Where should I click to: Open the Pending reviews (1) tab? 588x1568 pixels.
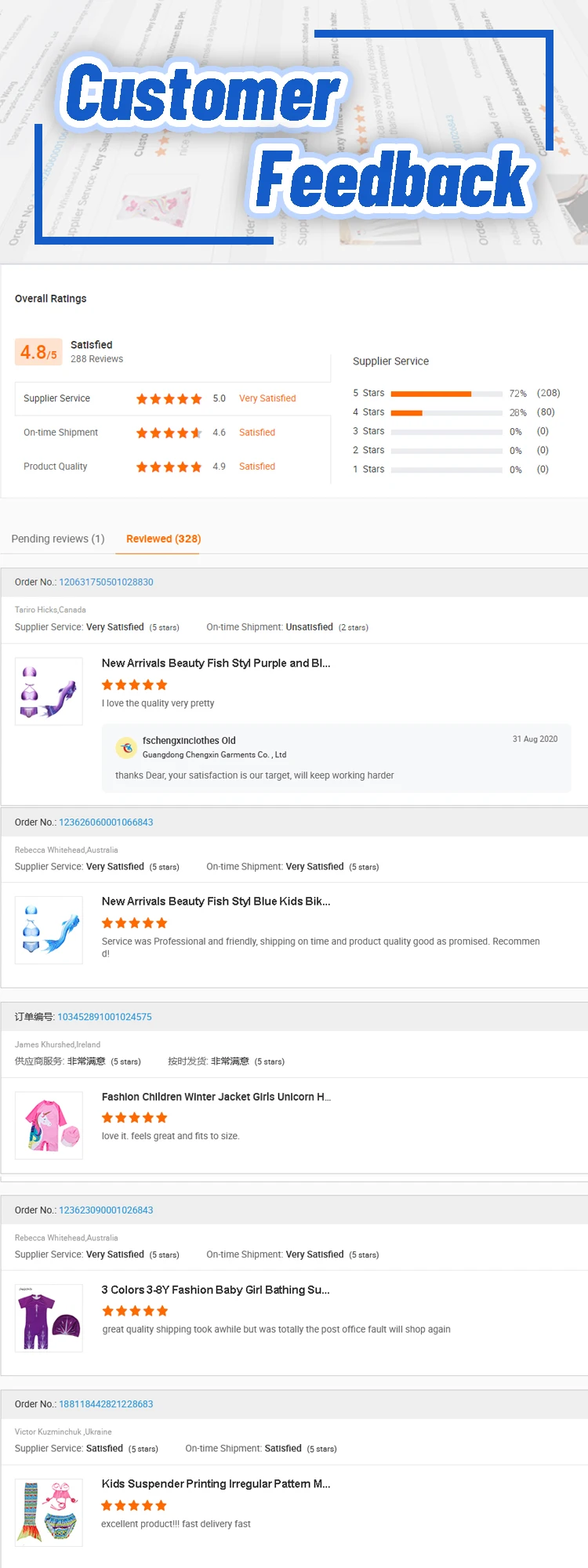point(58,539)
